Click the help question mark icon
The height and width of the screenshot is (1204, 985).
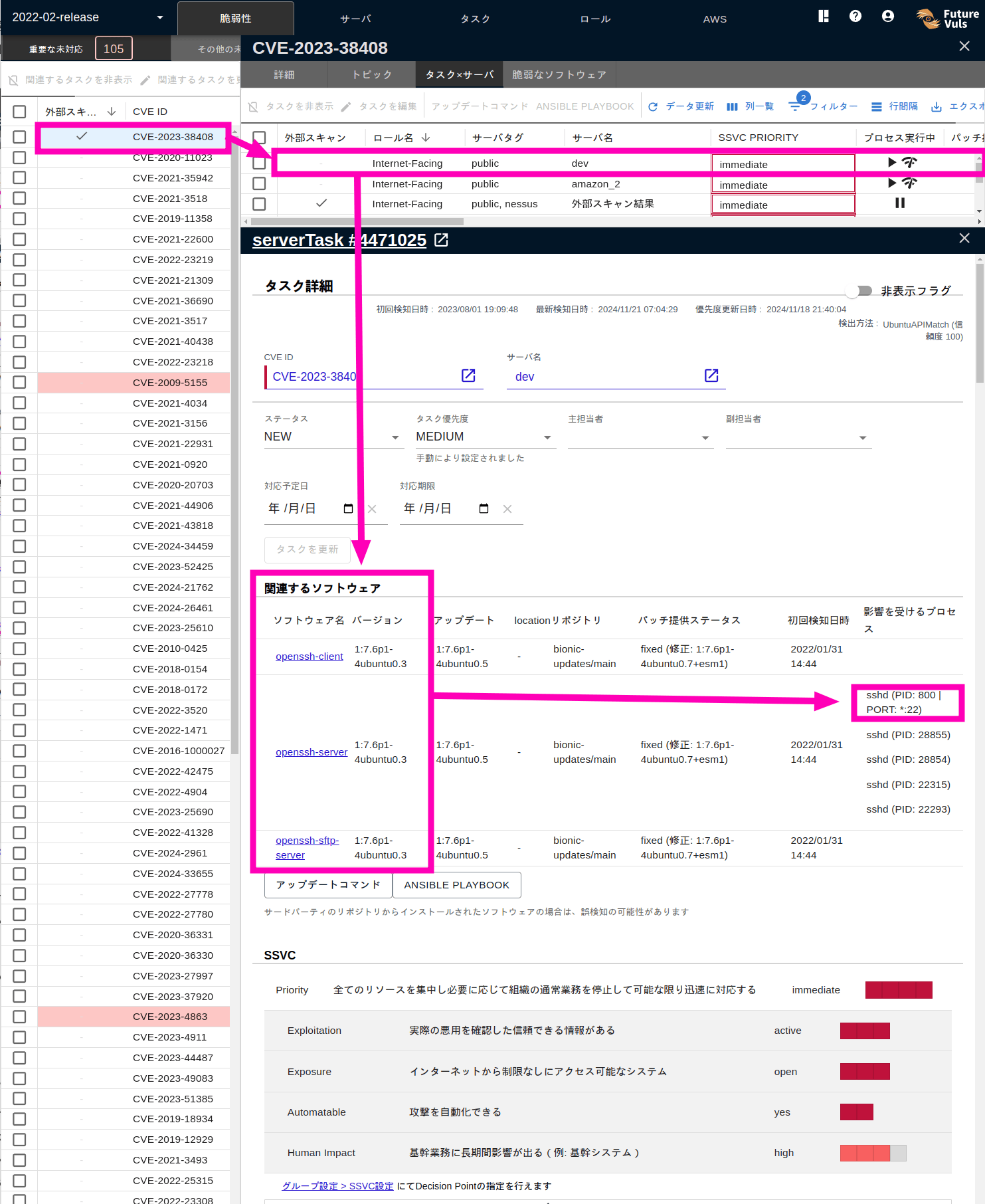[855, 16]
